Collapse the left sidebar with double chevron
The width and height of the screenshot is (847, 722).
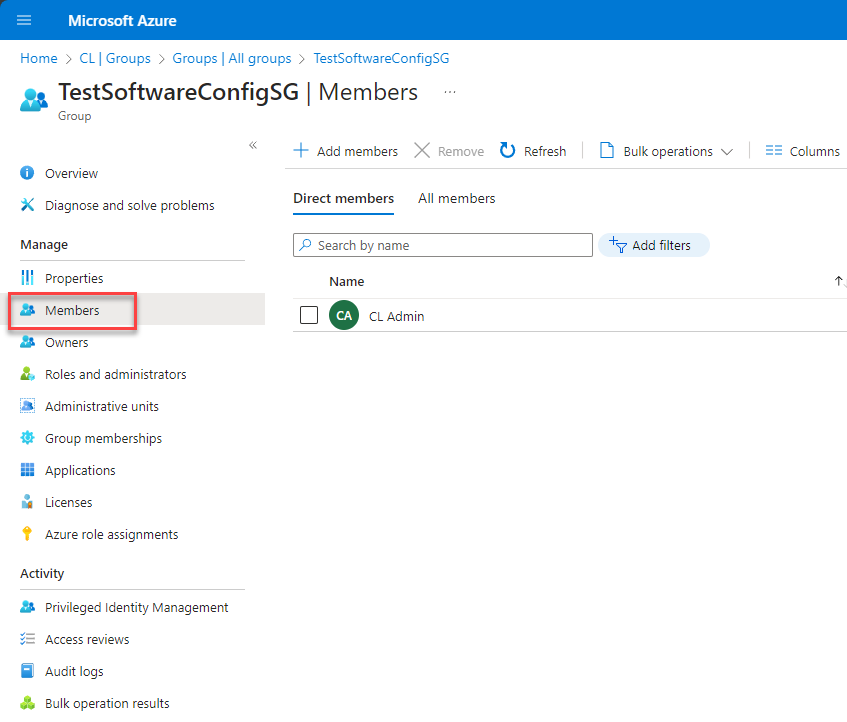253,145
